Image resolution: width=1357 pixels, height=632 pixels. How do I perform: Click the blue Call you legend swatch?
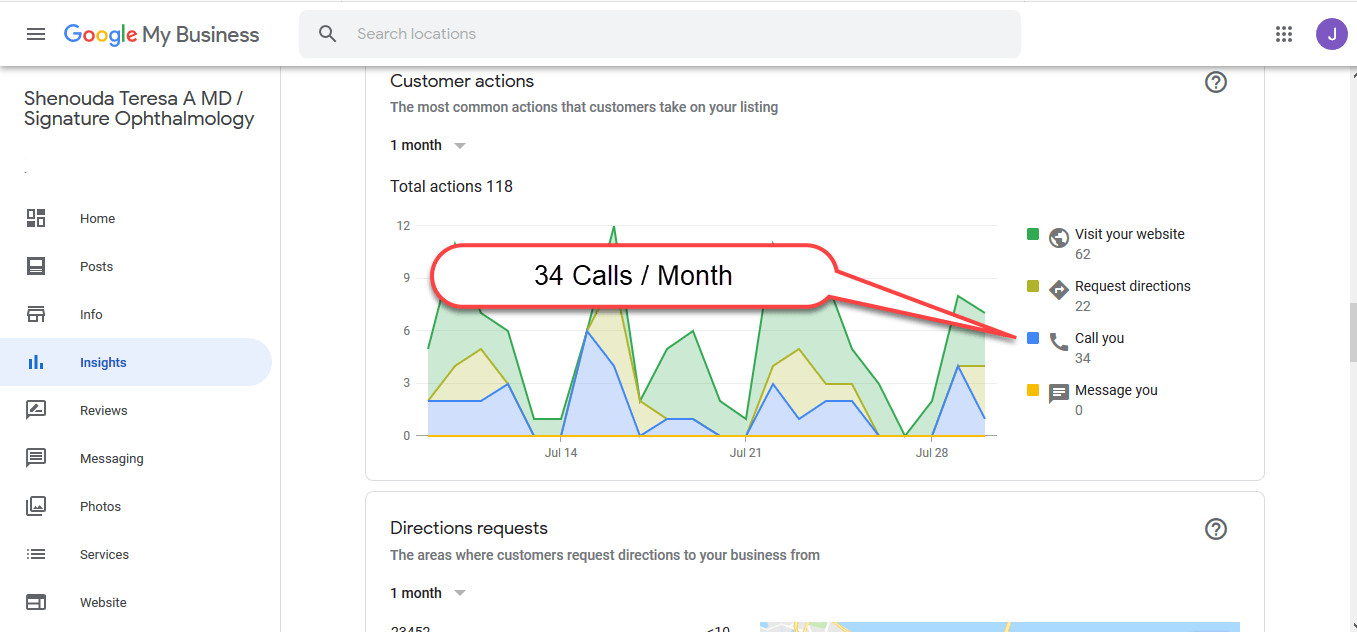point(1033,338)
